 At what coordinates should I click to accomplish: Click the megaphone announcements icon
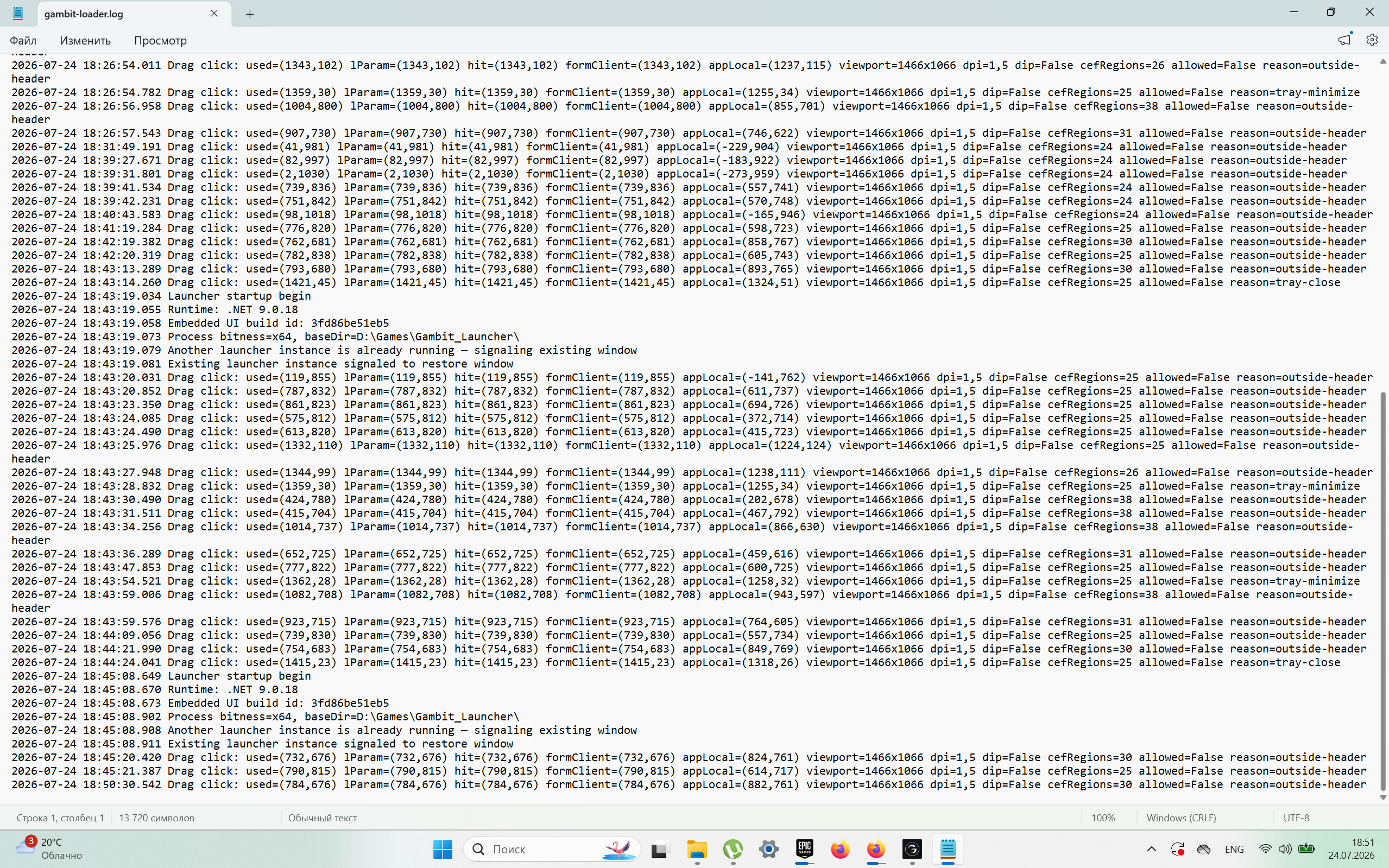tap(1344, 40)
